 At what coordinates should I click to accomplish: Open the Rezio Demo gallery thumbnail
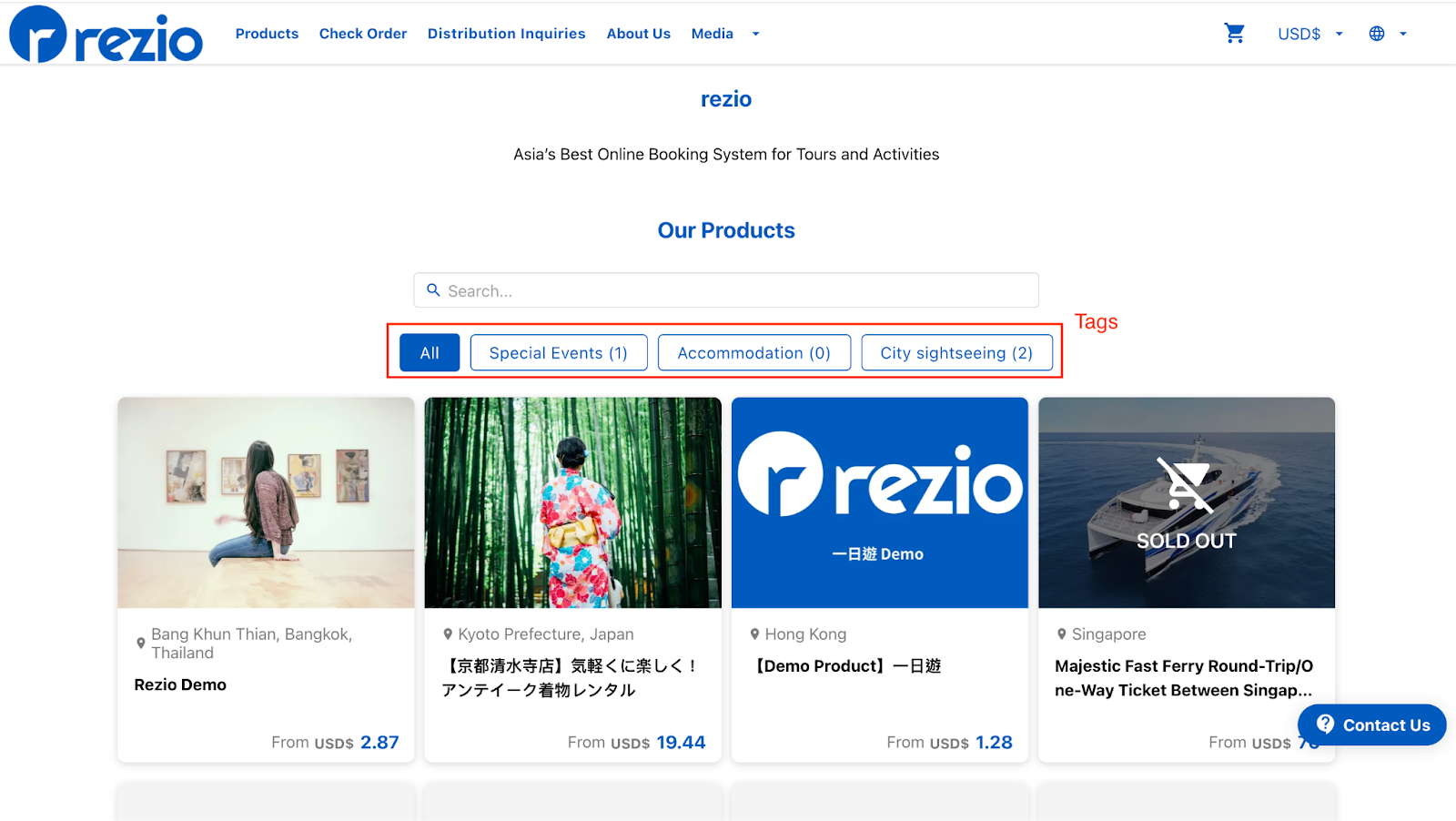(266, 502)
